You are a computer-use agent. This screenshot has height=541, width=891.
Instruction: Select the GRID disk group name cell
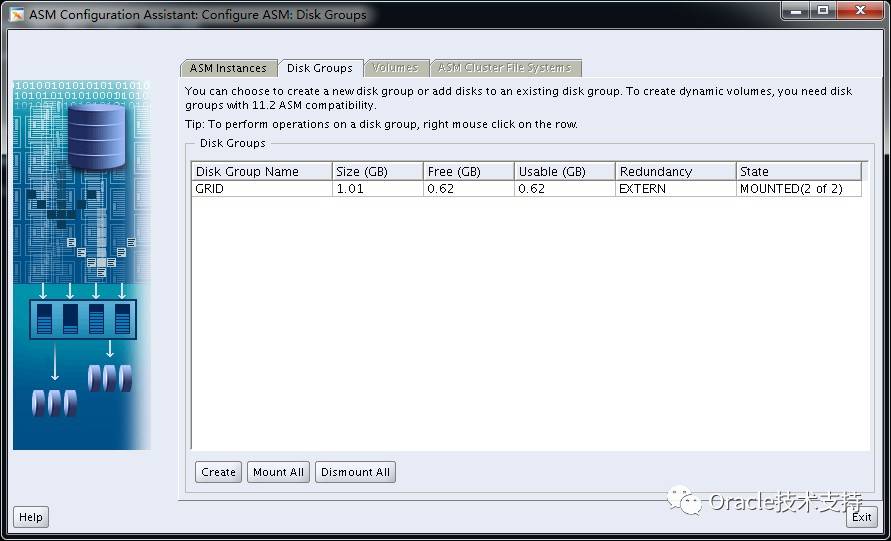(262, 189)
